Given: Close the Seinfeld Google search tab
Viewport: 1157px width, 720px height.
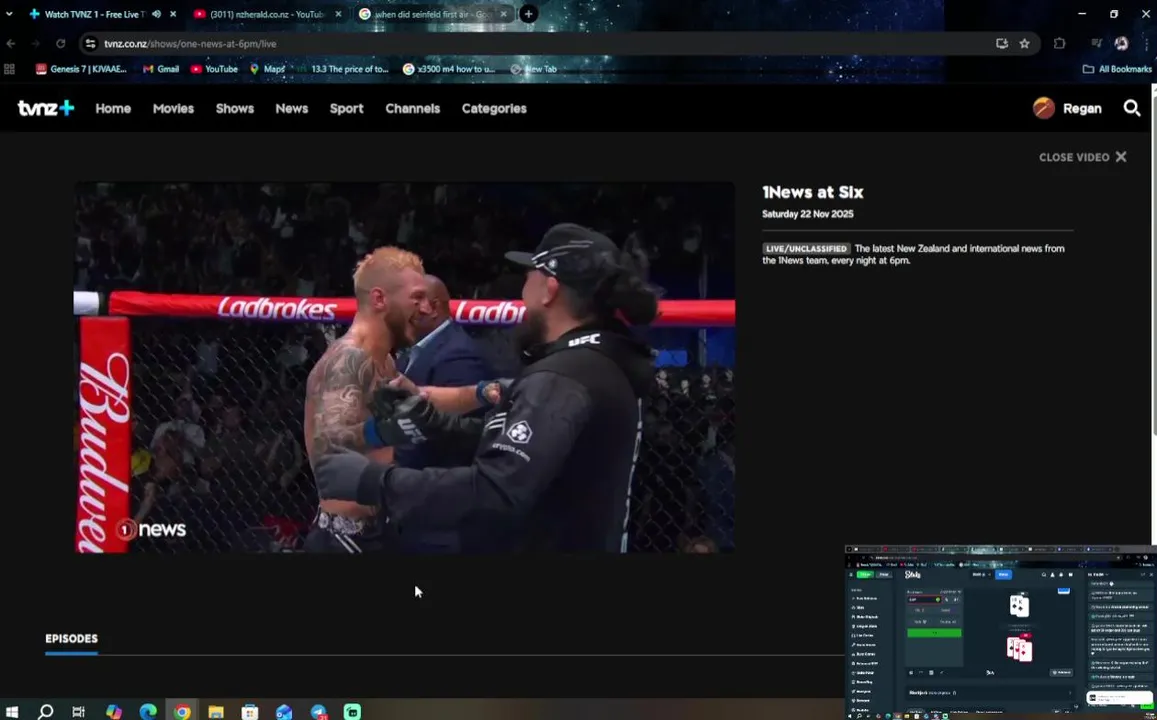Looking at the screenshot, I should tap(503, 14).
